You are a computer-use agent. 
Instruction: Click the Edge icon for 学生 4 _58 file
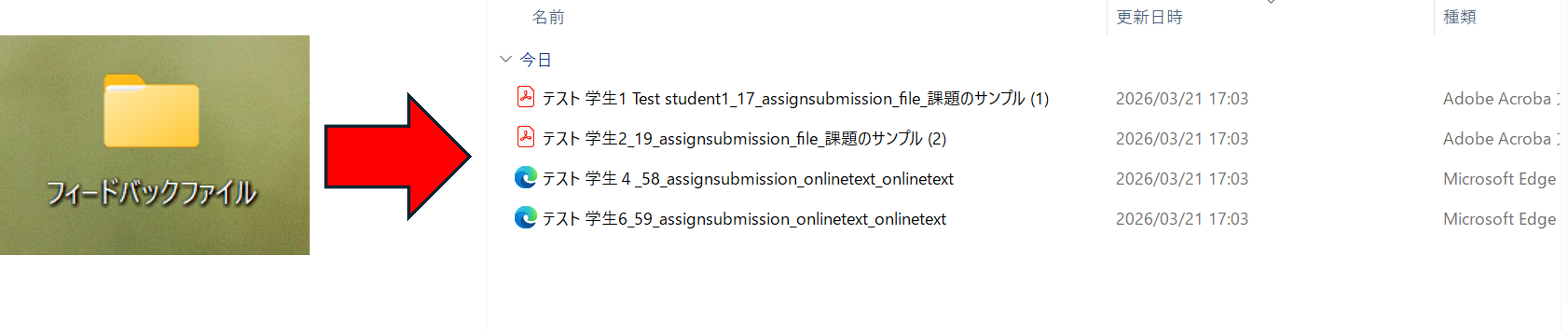[x=525, y=178]
